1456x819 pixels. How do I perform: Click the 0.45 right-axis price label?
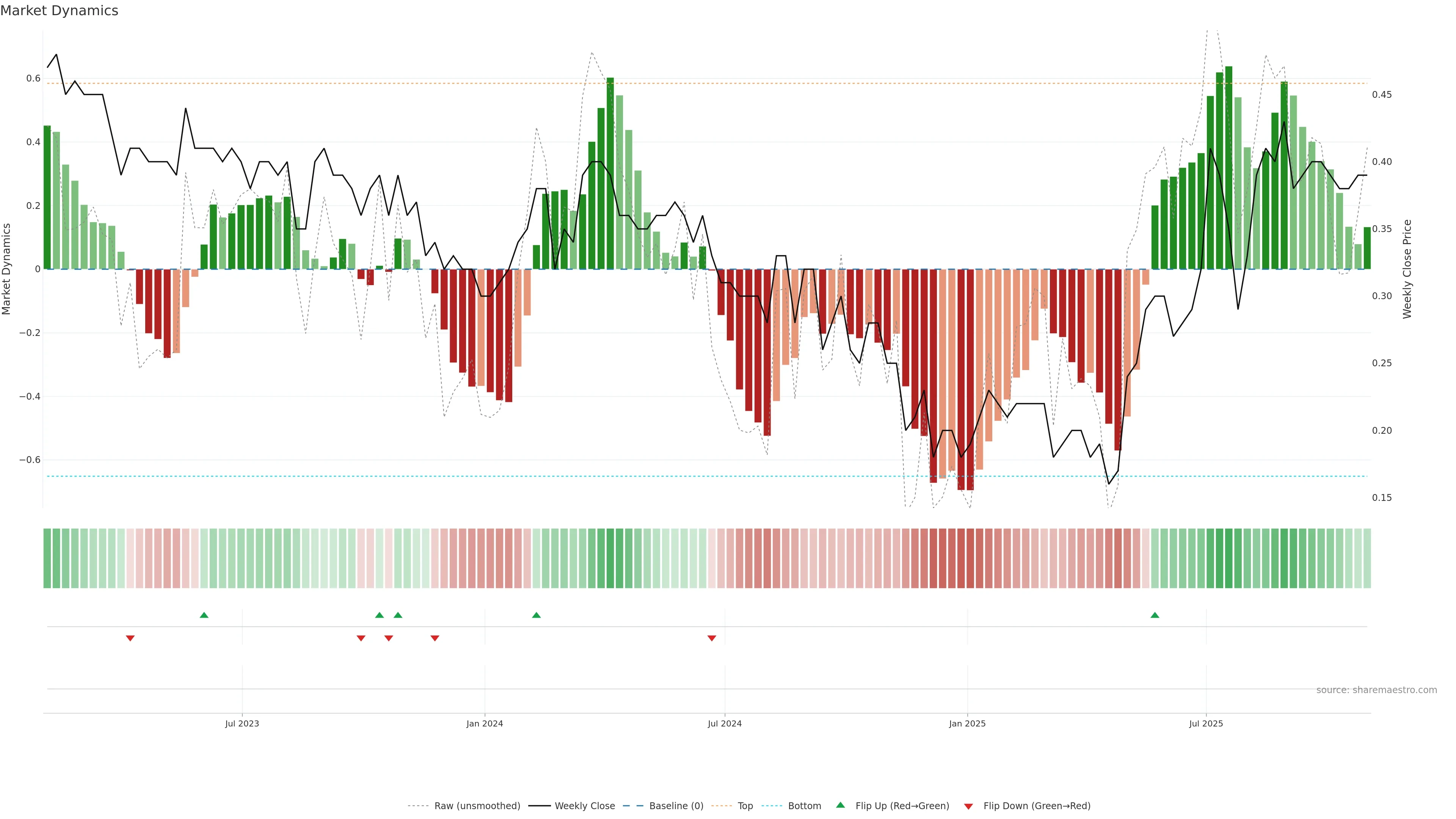[x=1382, y=94]
